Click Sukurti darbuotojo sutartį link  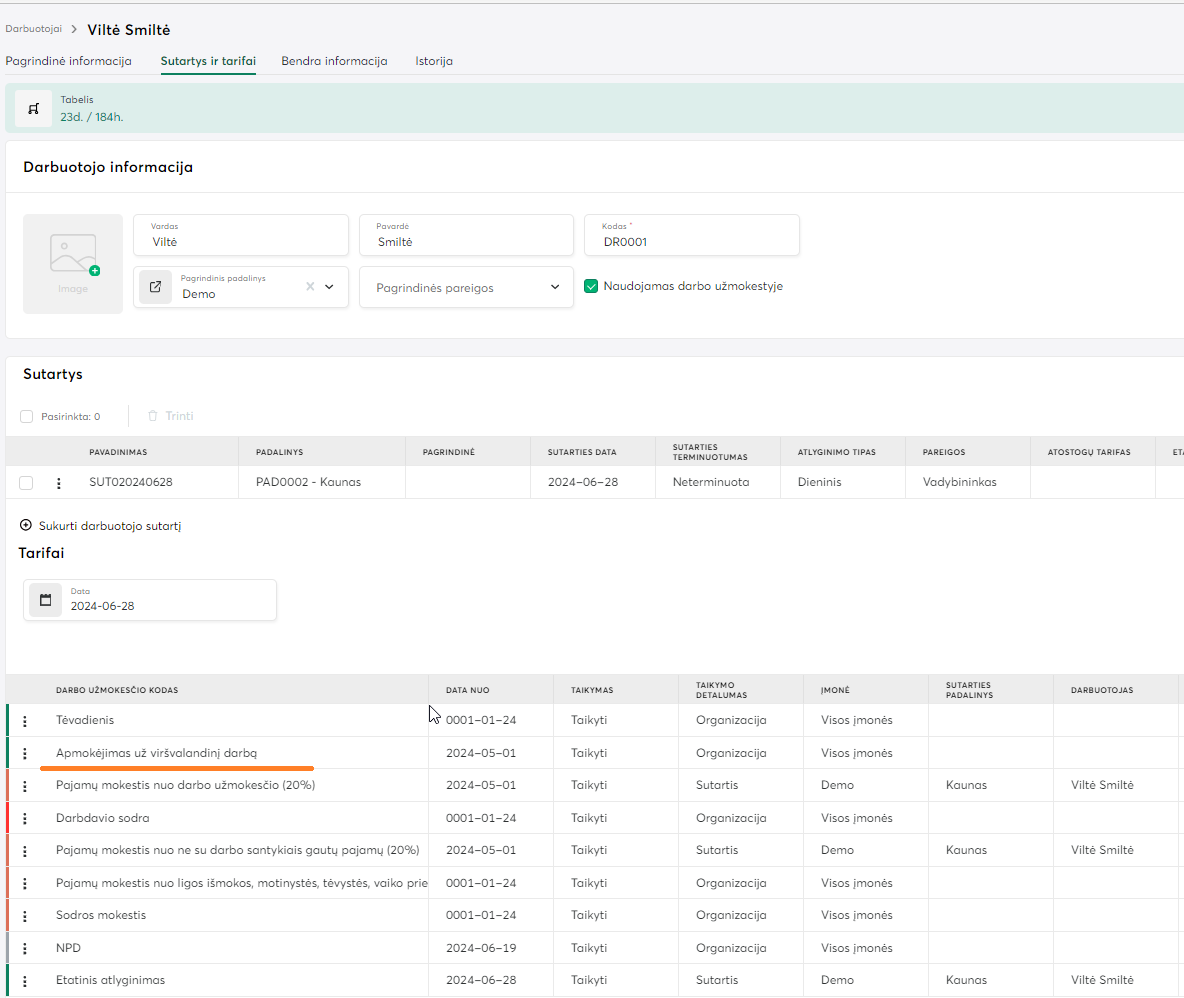[x=100, y=526]
